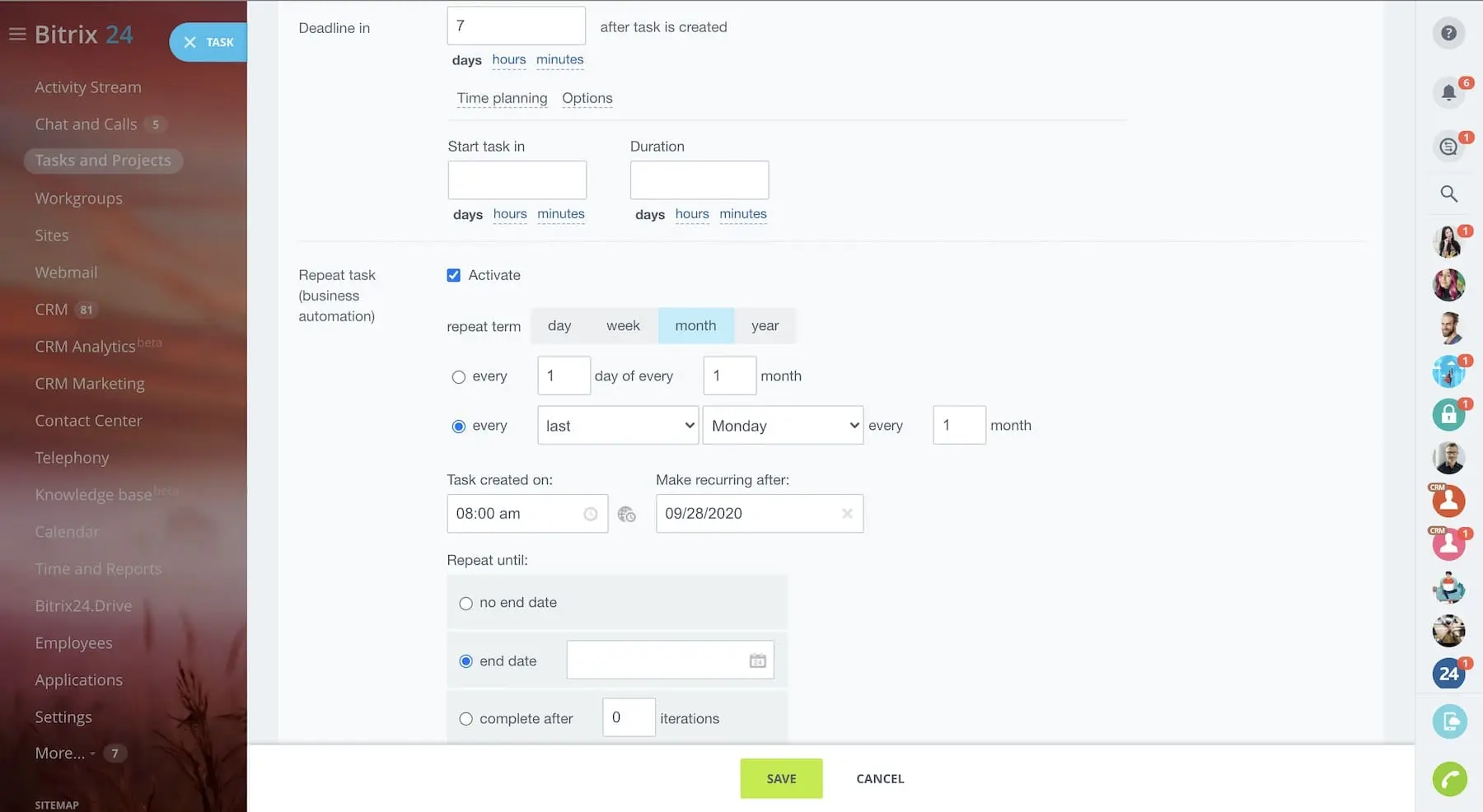
Task: Click the search magnifier icon
Action: [1448, 194]
